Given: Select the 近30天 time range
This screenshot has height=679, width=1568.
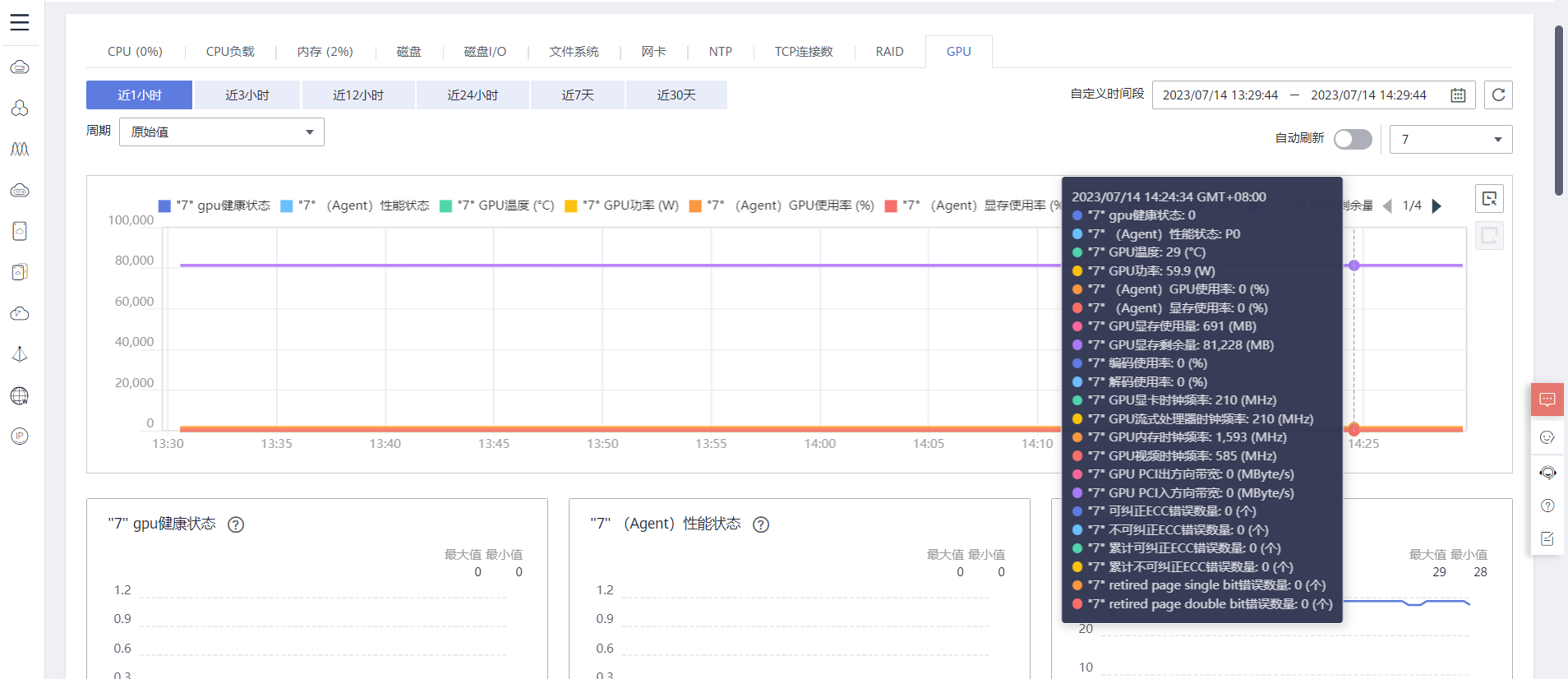Looking at the screenshot, I should (676, 95).
